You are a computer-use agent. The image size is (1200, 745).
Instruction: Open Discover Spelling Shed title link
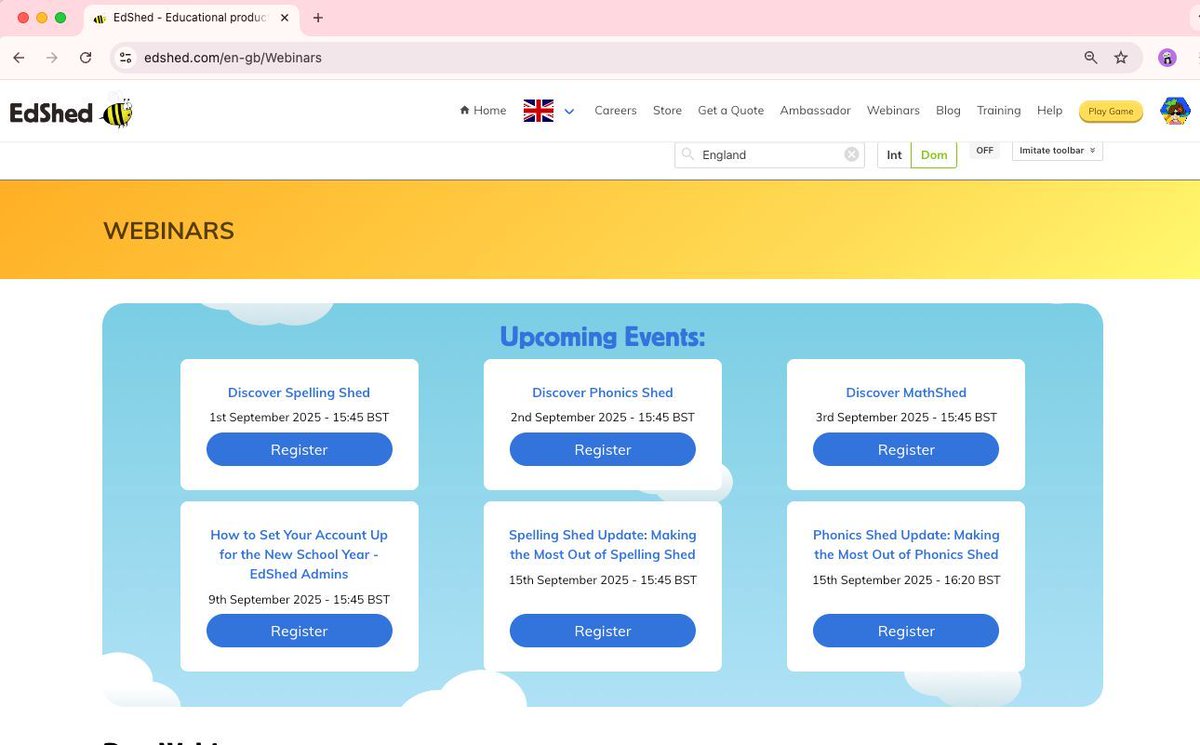[x=299, y=393]
